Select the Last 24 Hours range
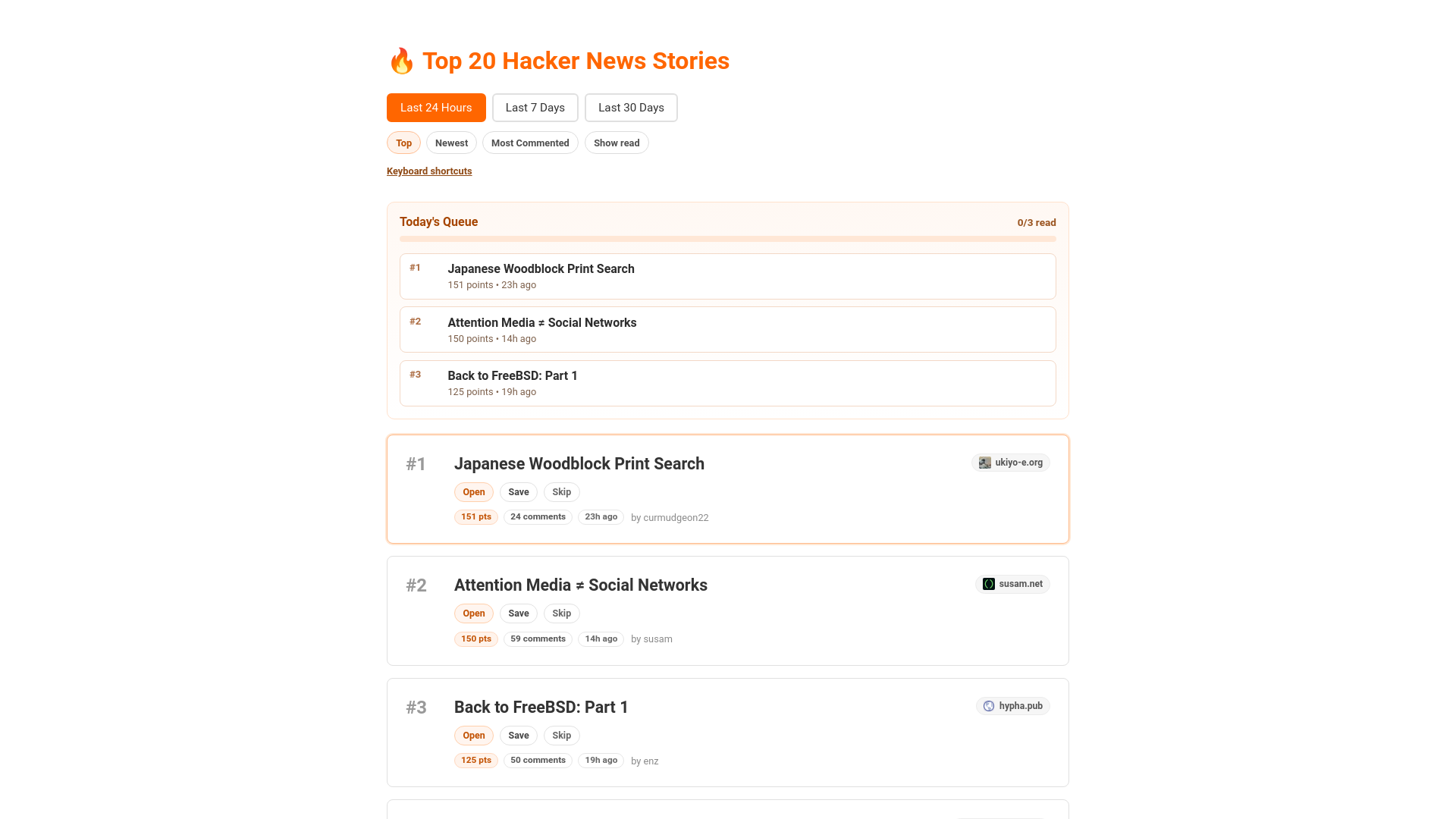This screenshot has height=819, width=1456. tap(436, 108)
